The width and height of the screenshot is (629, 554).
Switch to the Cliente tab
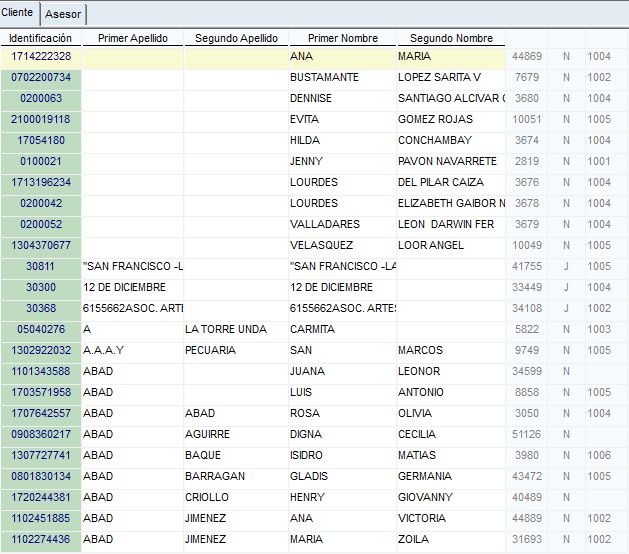click(x=17, y=12)
